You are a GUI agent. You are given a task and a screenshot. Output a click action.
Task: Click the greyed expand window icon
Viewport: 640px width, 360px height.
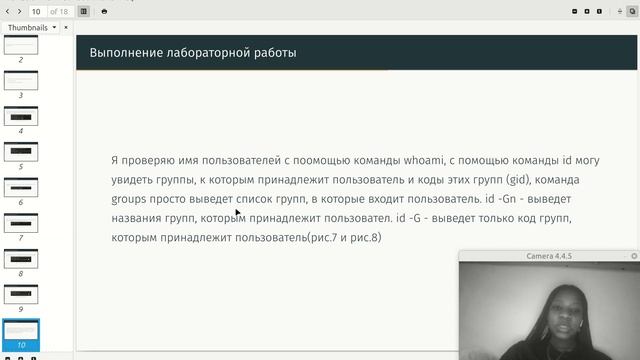pos(620,11)
